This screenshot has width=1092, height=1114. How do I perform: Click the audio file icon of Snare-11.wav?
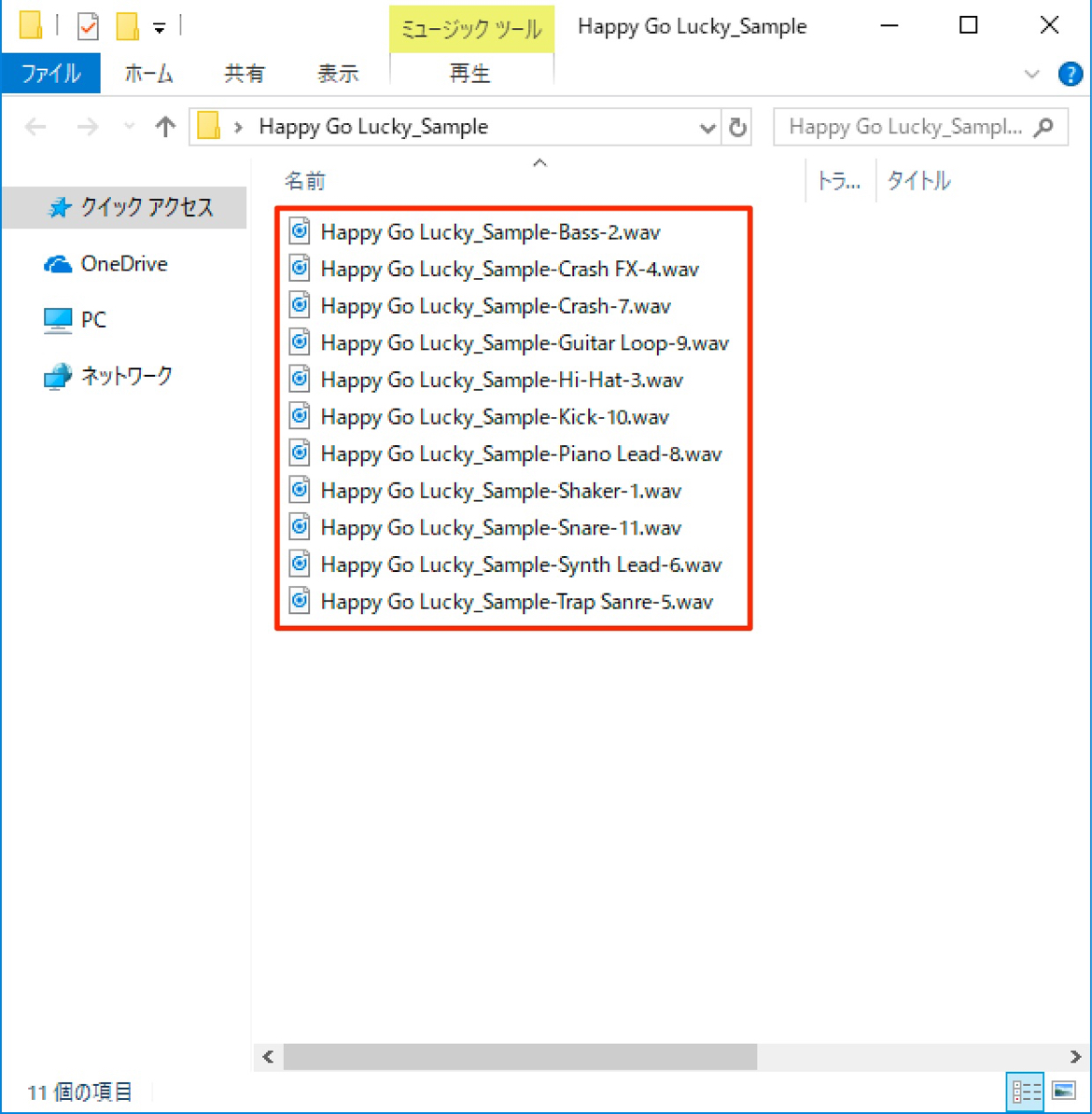pyautogui.click(x=300, y=526)
